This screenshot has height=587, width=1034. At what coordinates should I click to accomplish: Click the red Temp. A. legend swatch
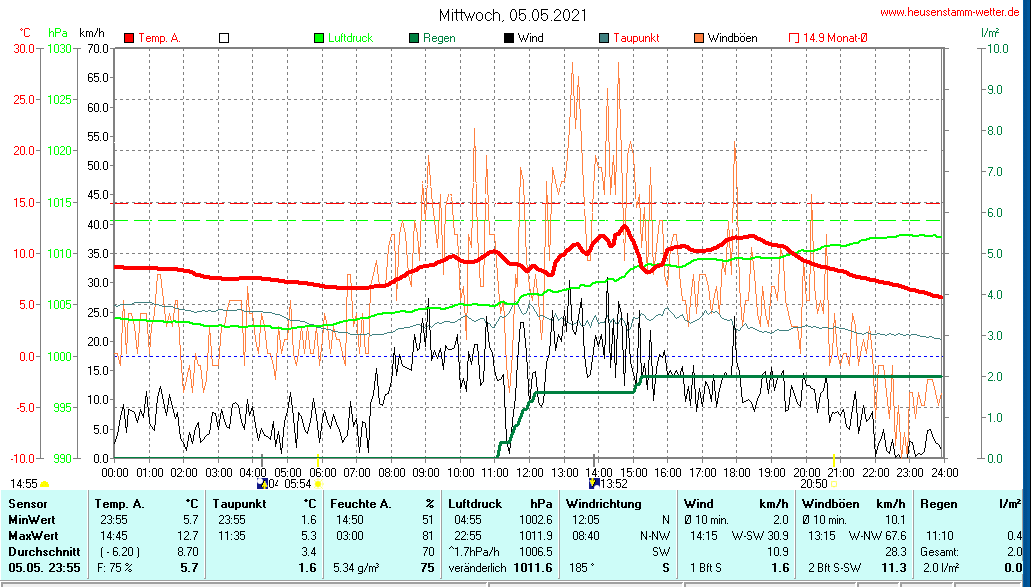(x=129, y=38)
